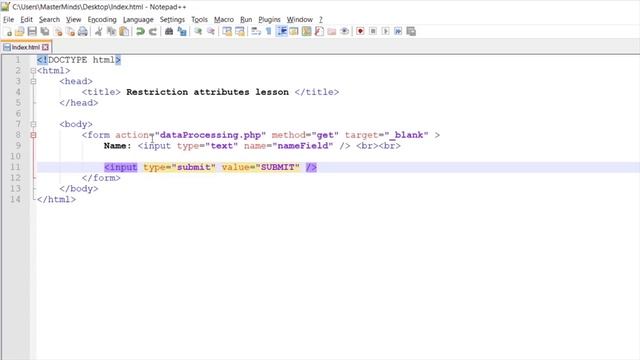The image size is (640, 360).
Task: Open the Window menu
Action: (299, 20)
